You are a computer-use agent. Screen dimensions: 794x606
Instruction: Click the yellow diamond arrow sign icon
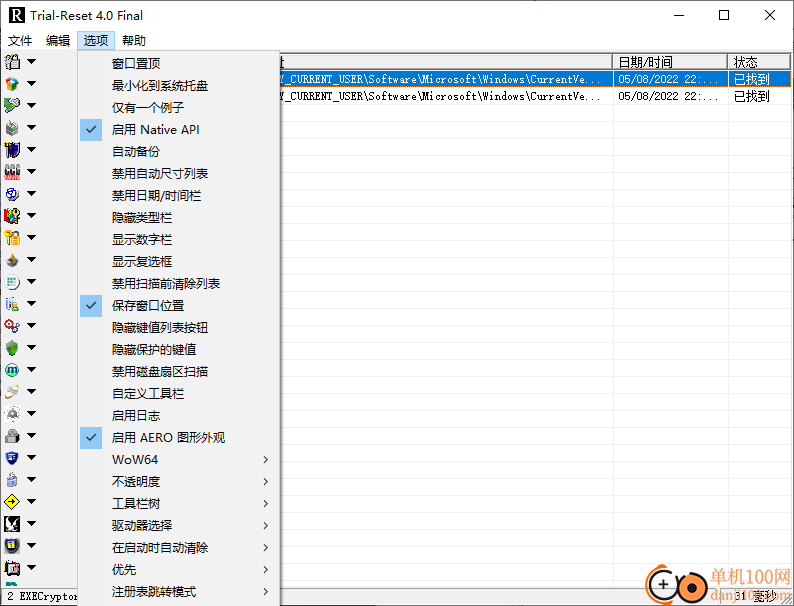(12, 502)
